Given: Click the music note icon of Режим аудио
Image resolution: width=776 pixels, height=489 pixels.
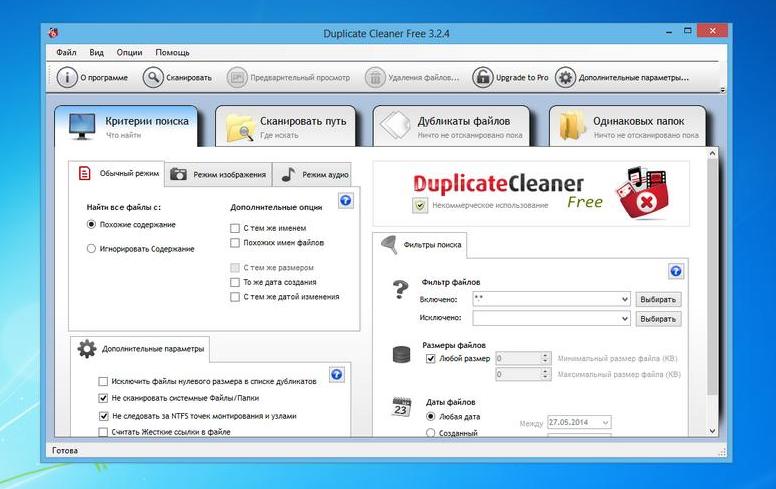Looking at the screenshot, I should 288,174.
